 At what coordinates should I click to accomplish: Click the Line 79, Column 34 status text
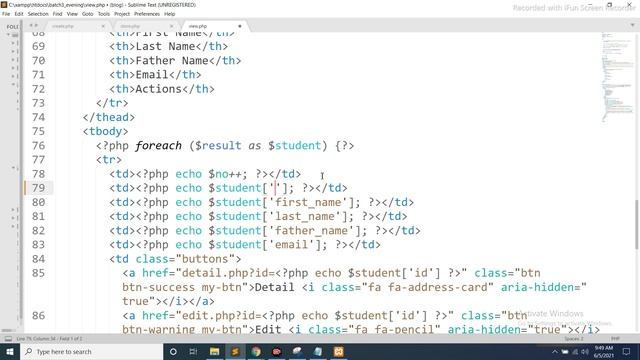click(49, 339)
